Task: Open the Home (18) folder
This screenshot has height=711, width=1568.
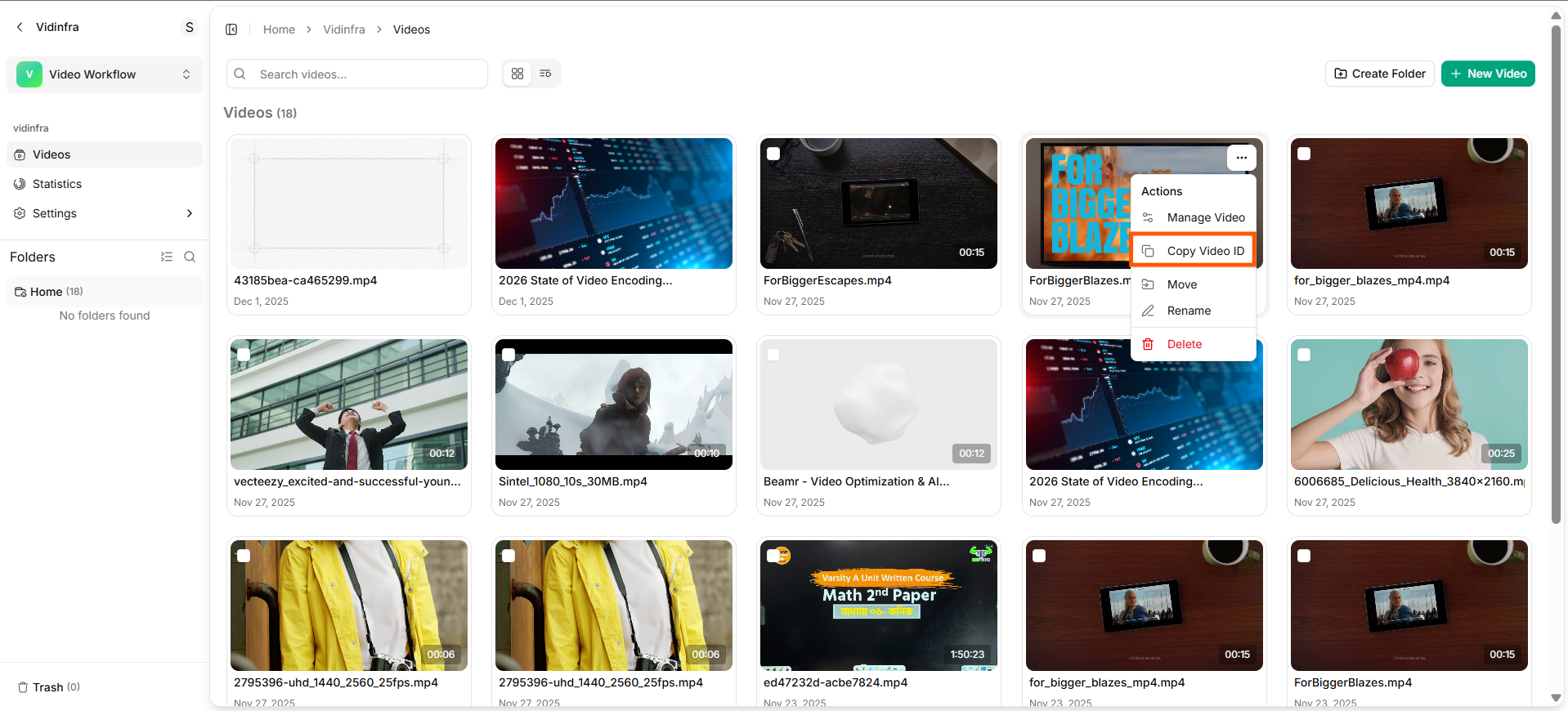Action: click(105, 292)
